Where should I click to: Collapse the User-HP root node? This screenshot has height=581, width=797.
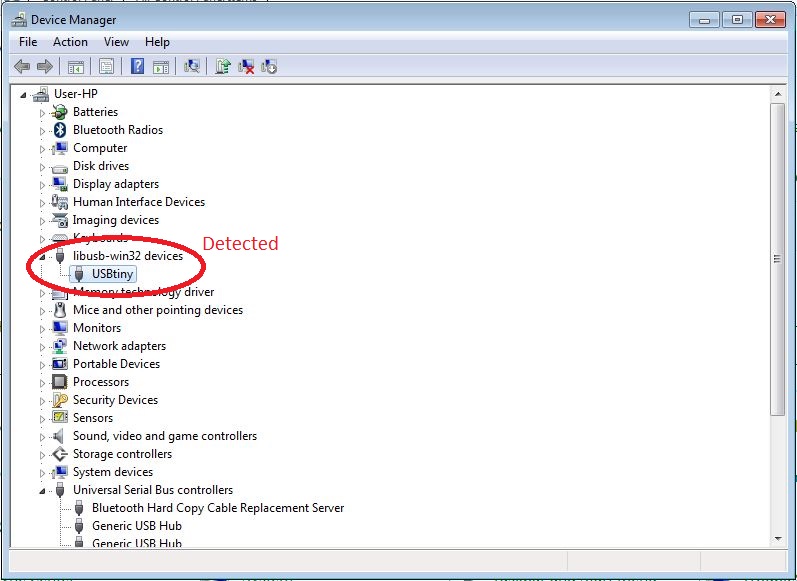(x=22, y=95)
